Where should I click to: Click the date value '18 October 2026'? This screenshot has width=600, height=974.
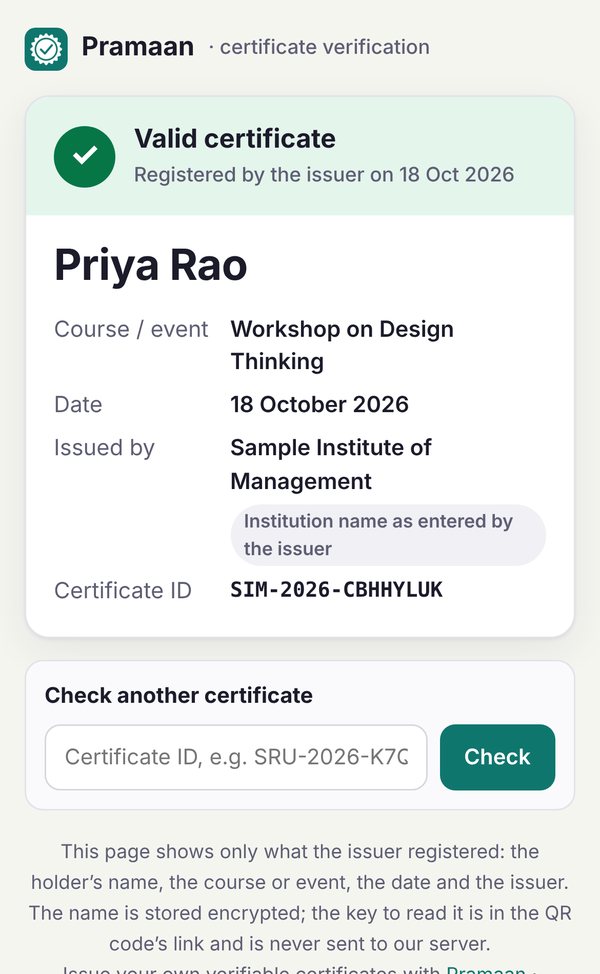click(x=320, y=404)
